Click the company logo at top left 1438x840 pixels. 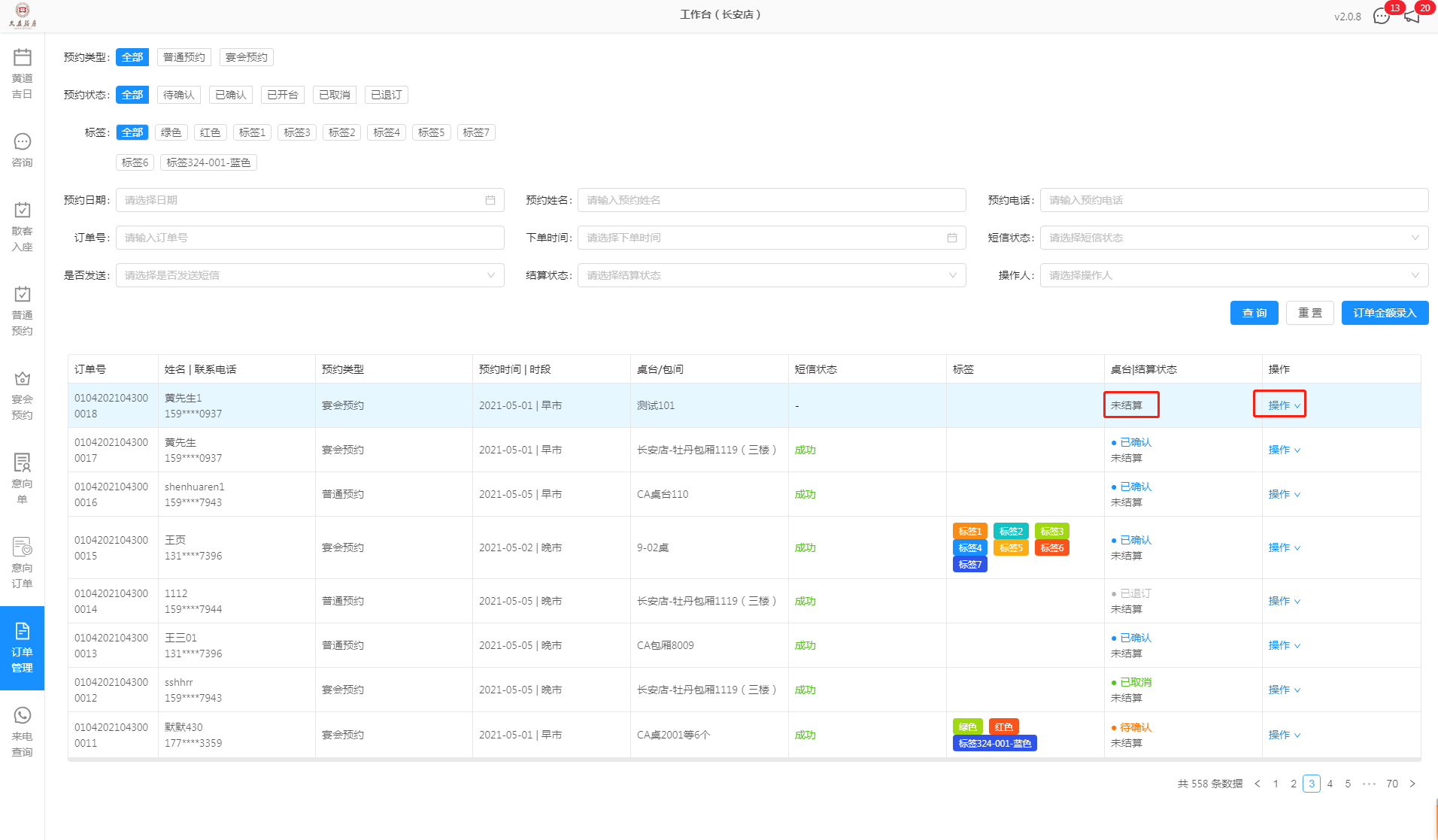click(x=23, y=15)
